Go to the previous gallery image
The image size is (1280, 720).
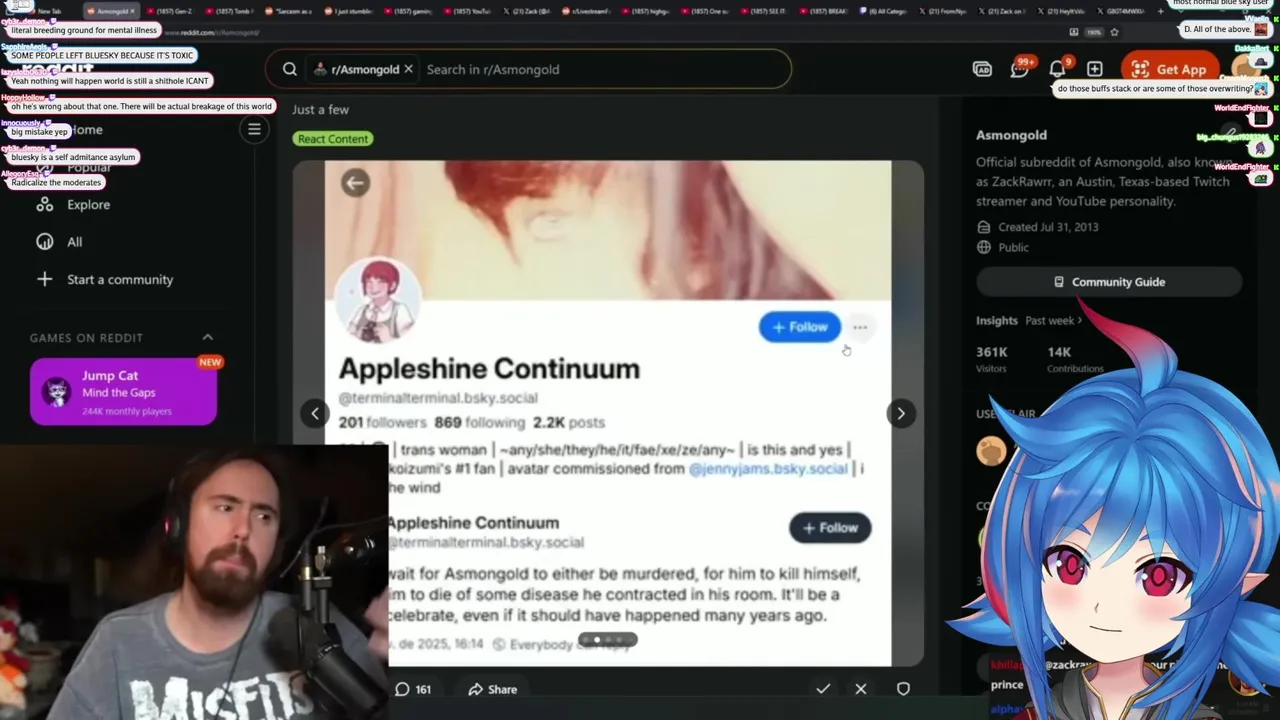point(315,413)
